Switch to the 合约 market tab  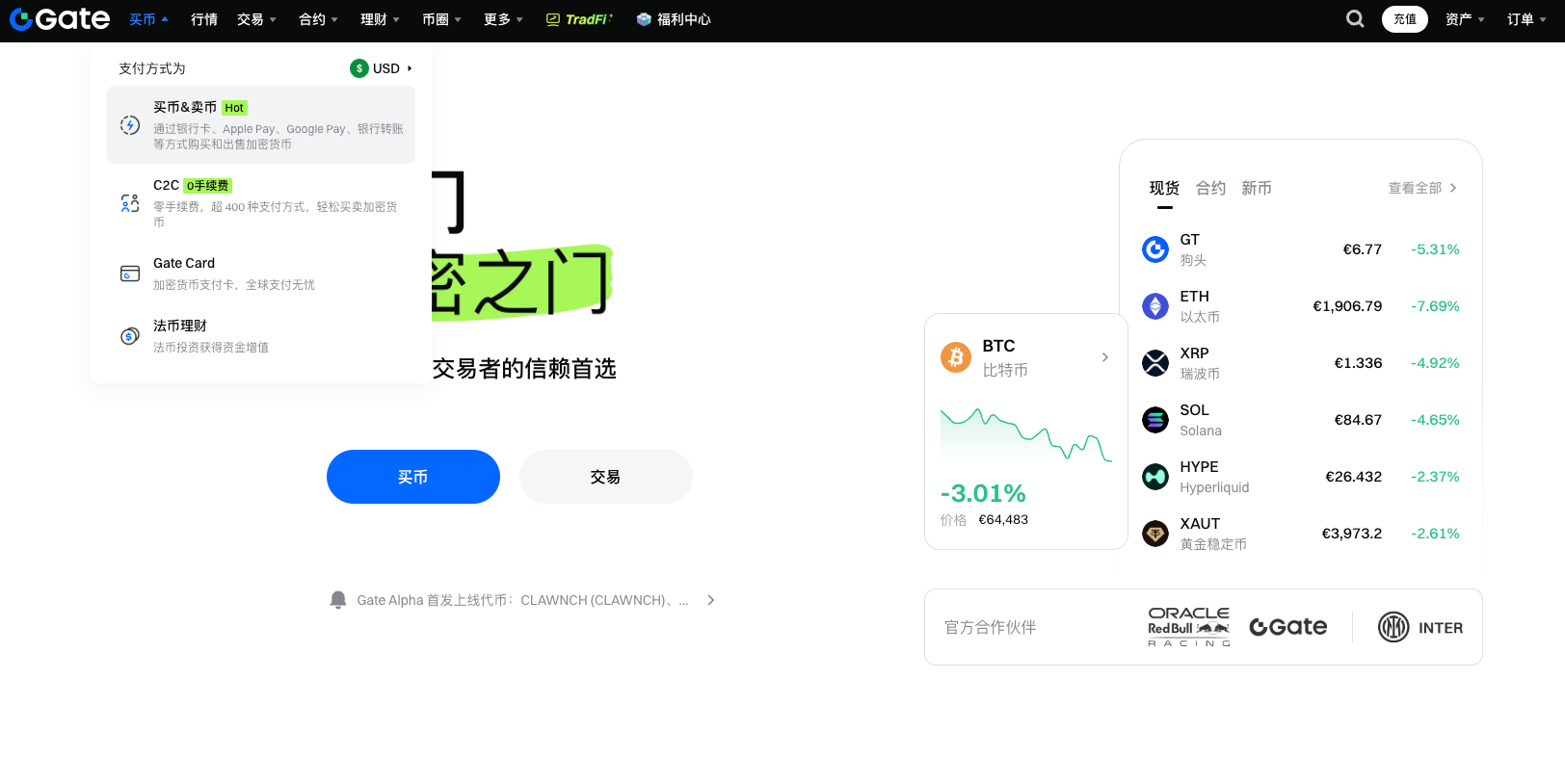(x=1210, y=188)
